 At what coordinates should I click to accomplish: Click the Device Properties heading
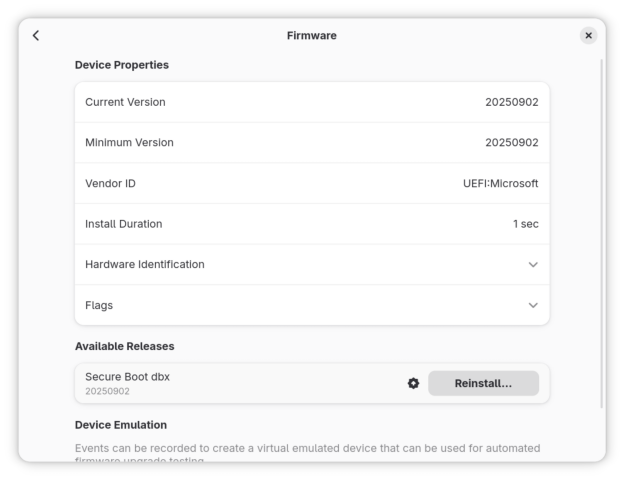(x=122, y=65)
